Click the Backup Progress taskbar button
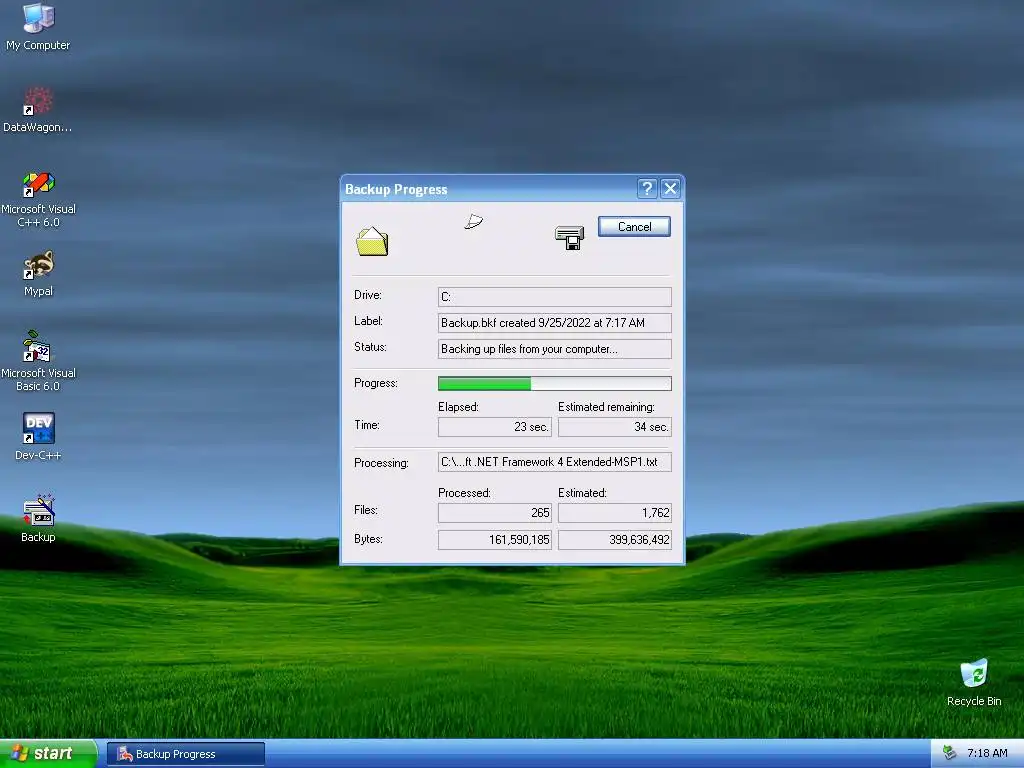This screenshot has height=768, width=1024. click(x=186, y=754)
